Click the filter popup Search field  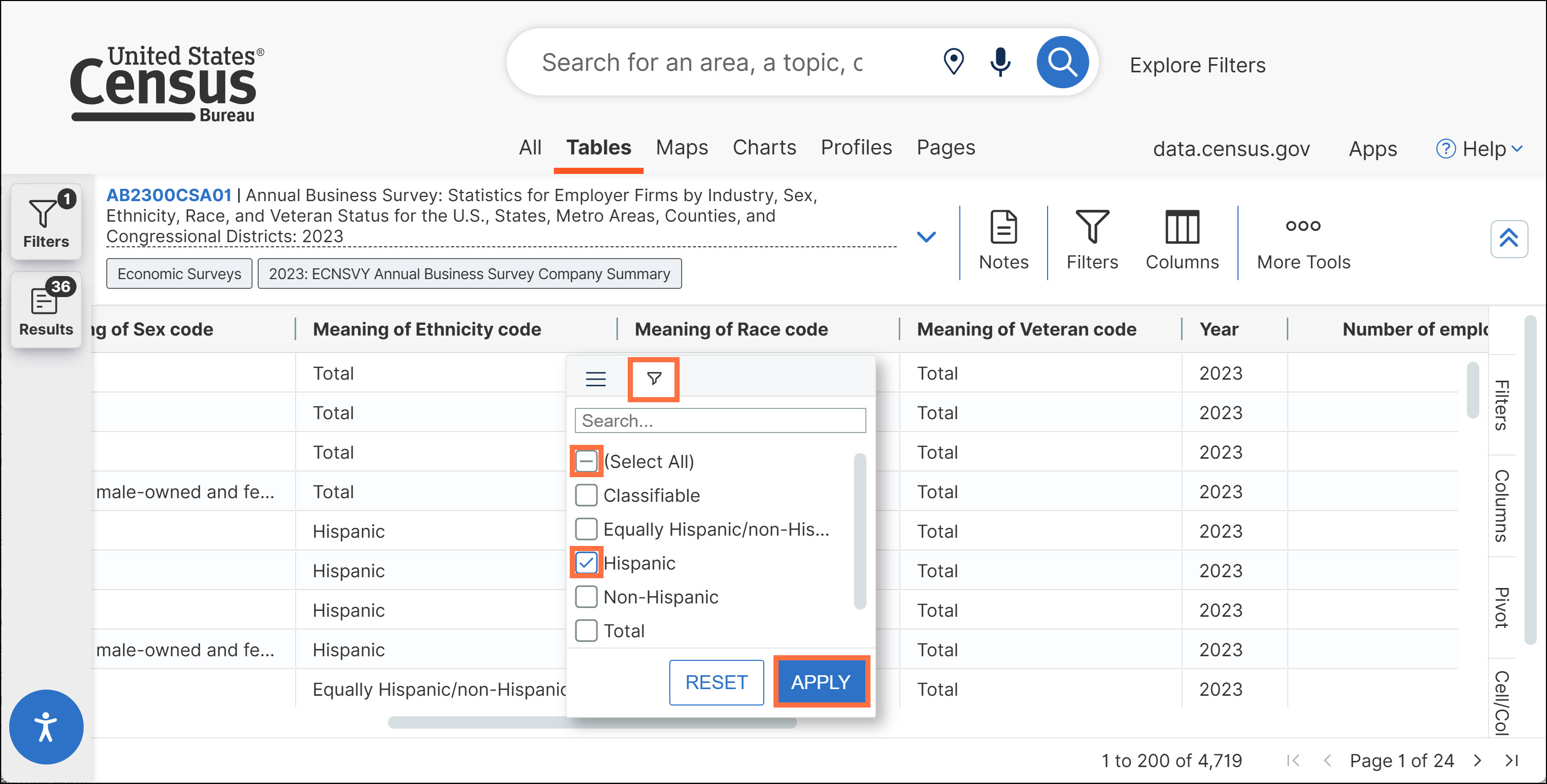[720, 421]
